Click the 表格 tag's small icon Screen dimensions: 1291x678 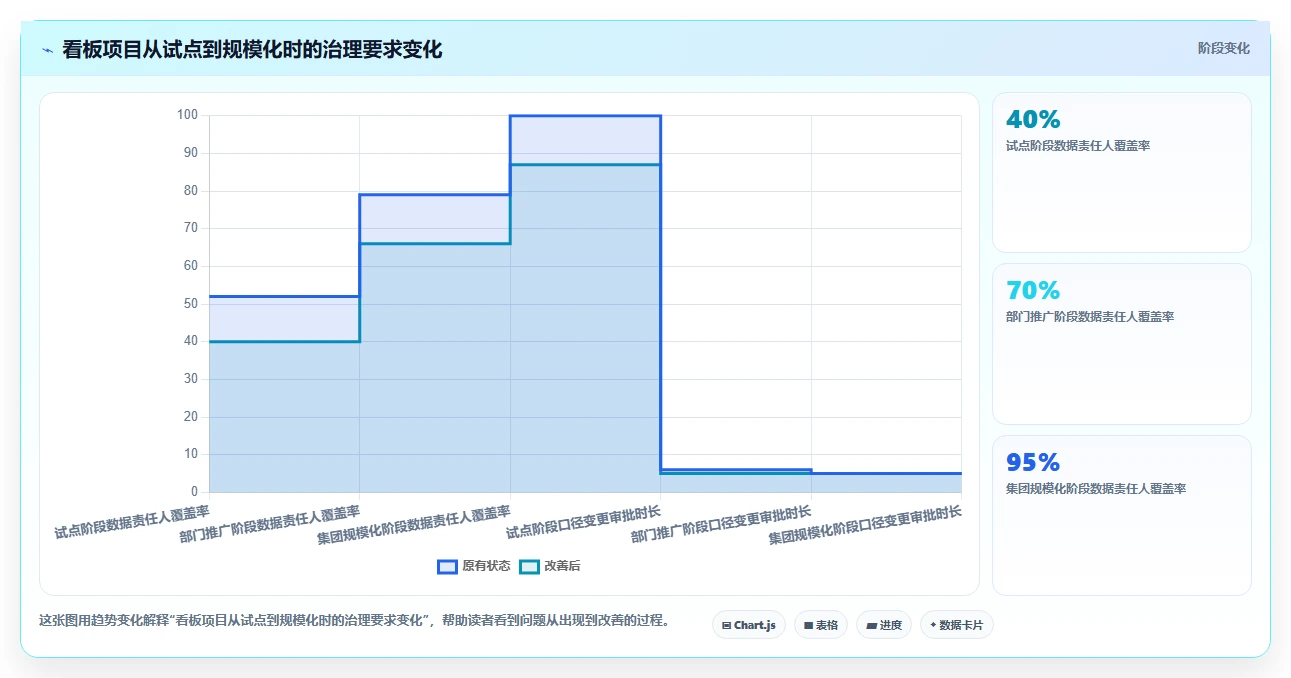[x=808, y=625]
